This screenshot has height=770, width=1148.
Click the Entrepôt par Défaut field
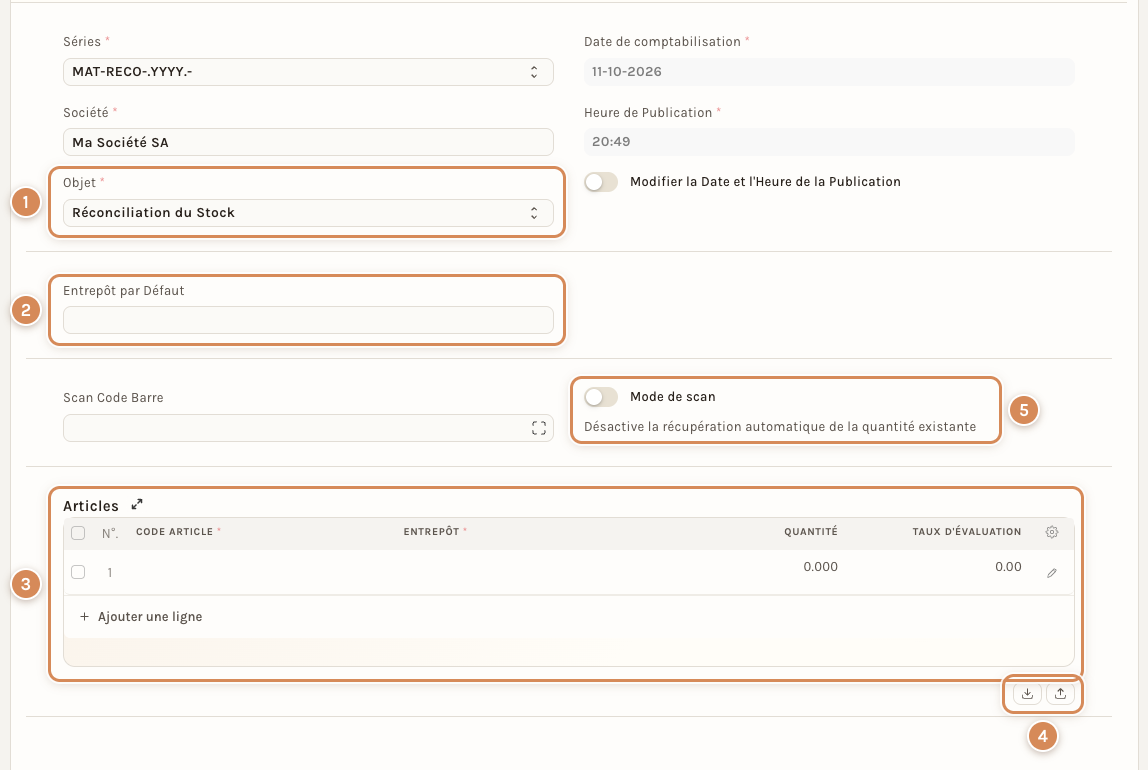pos(308,320)
